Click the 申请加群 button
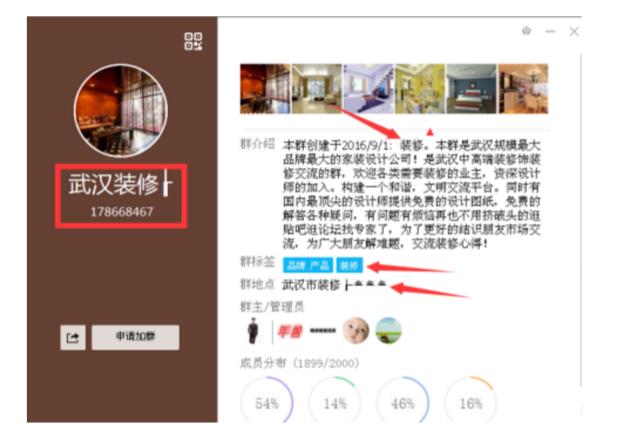The image size is (644, 428). click(135, 337)
